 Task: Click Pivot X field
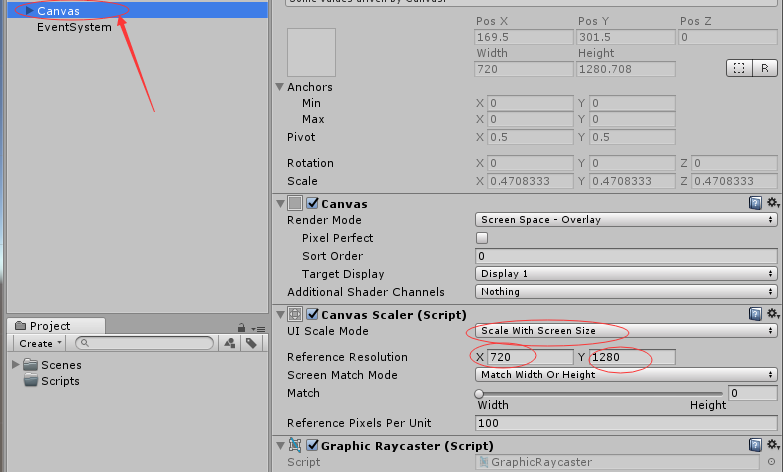pos(530,137)
